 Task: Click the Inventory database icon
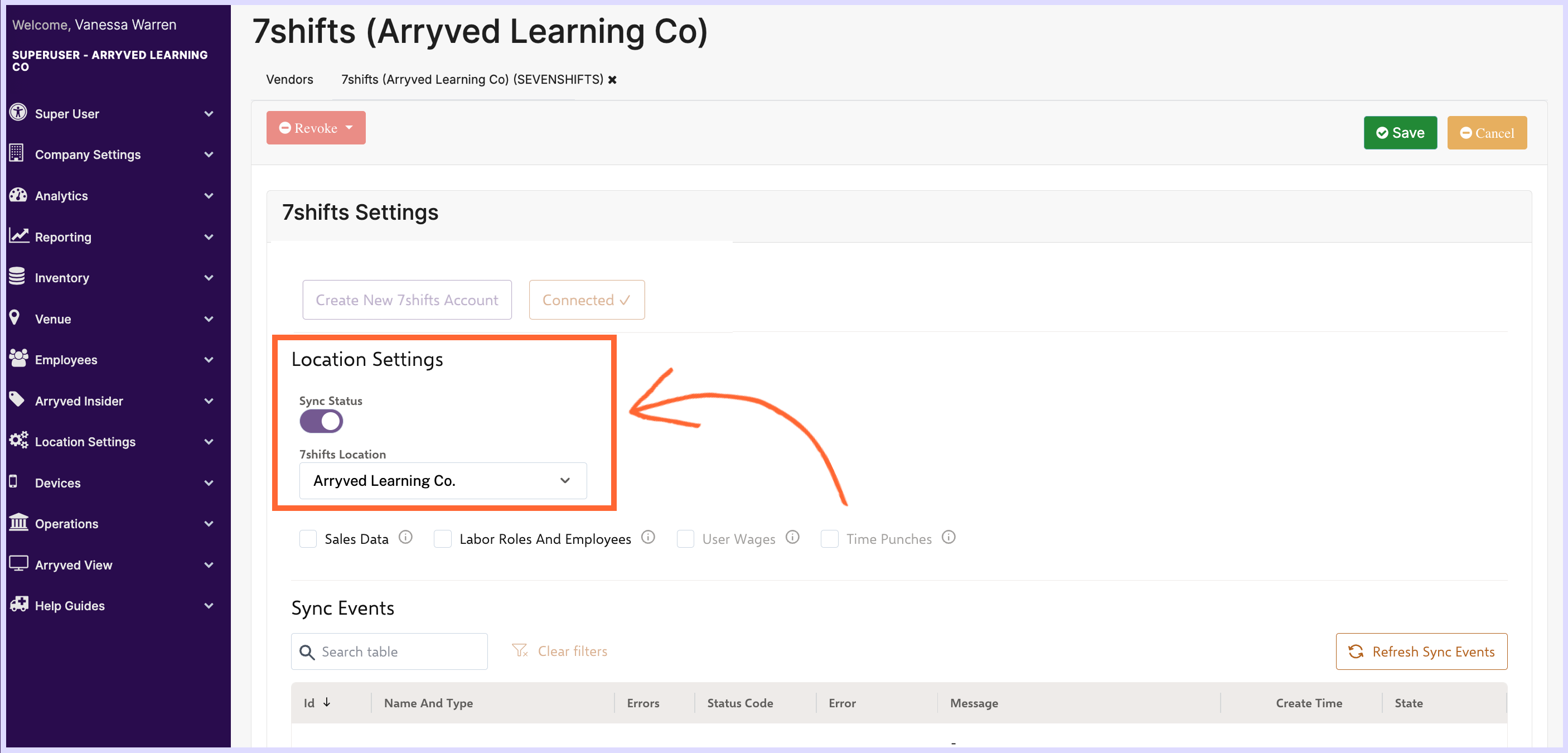click(x=17, y=276)
